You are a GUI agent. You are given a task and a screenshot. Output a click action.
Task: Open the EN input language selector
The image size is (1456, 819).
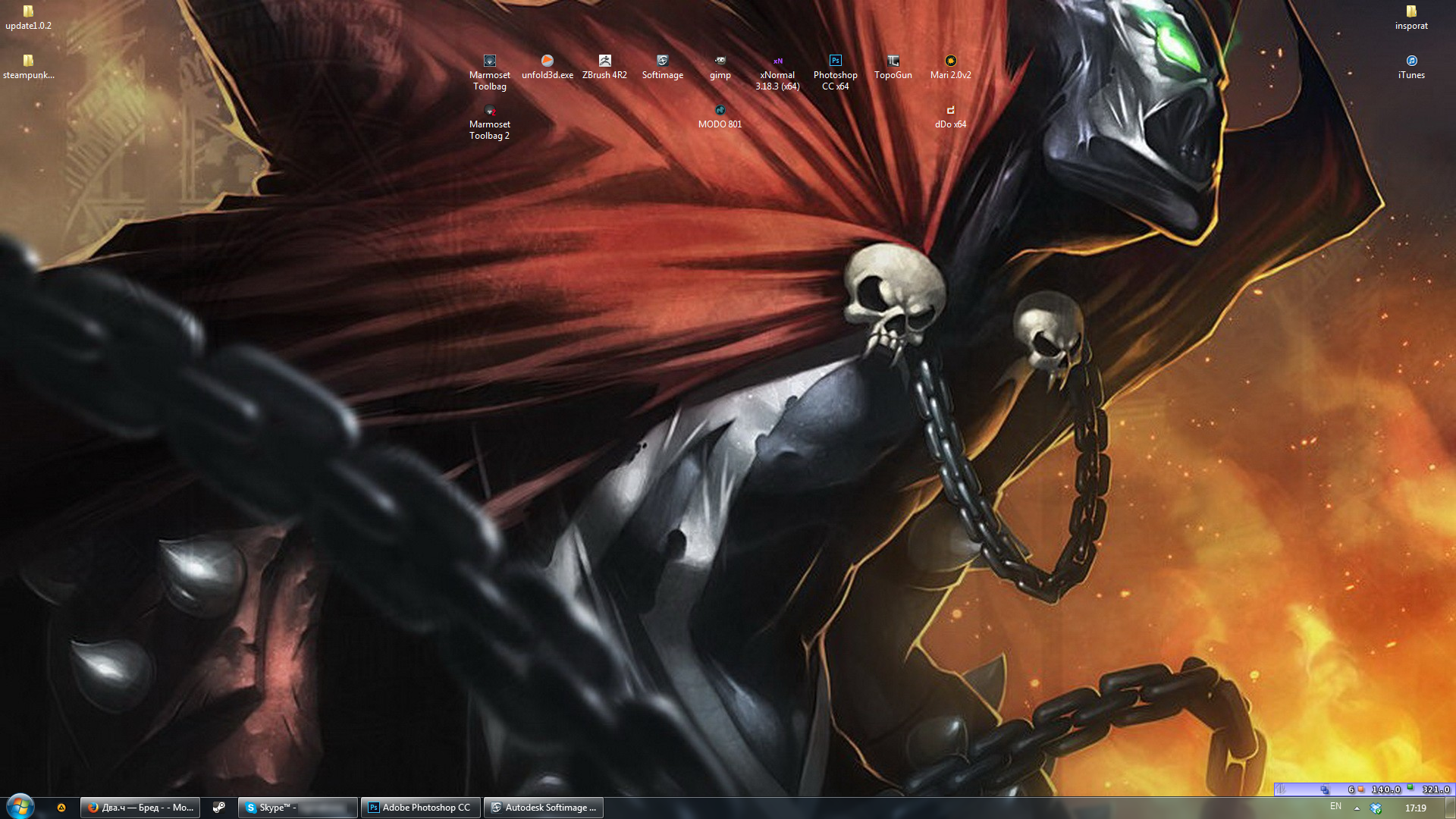(x=1335, y=807)
